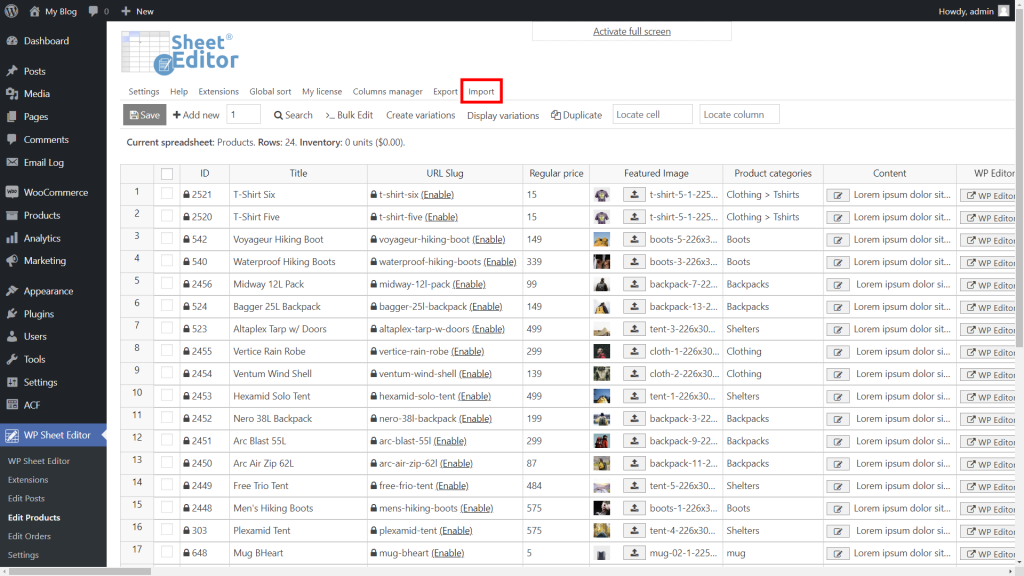Click the upload icon in Featured Image for T-Shirt Six
1024x576 pixels.
(x=634, y=194)
